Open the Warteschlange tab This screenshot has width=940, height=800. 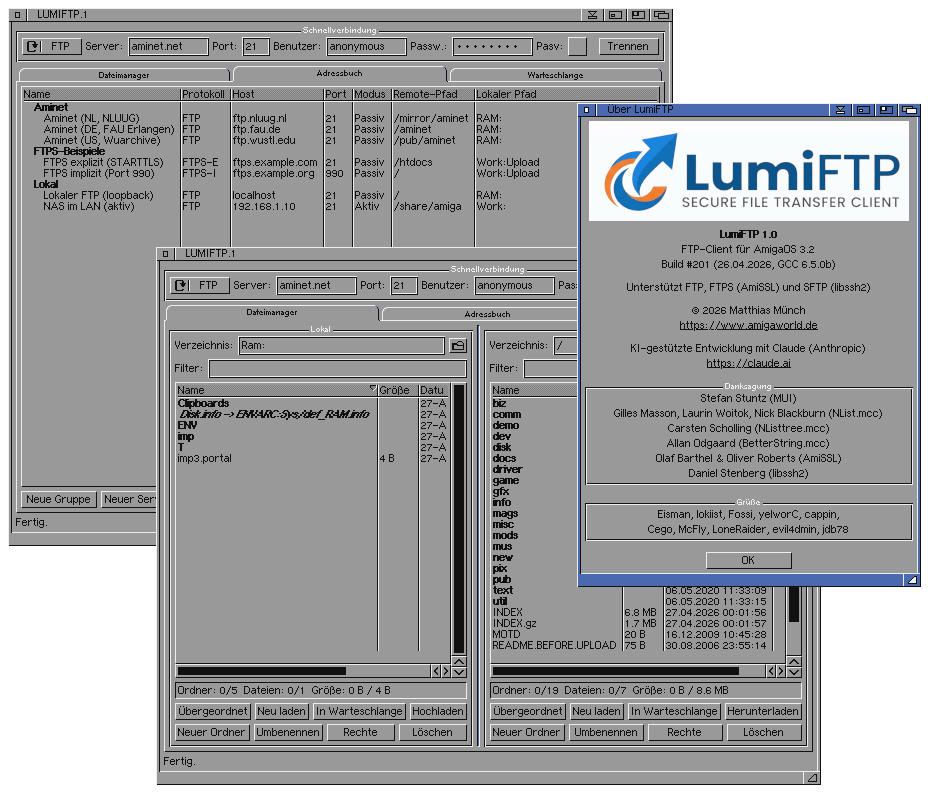click(555, 75)
